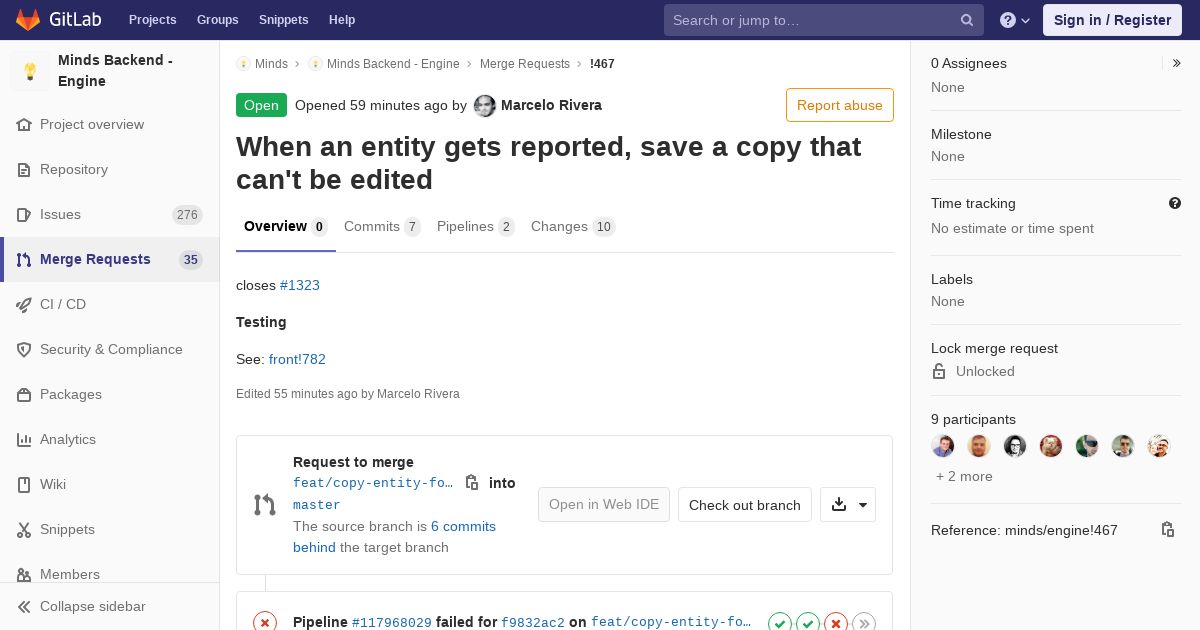Click the second participant avatar
The image size is (1200, 630).
(x=979, y=446)
